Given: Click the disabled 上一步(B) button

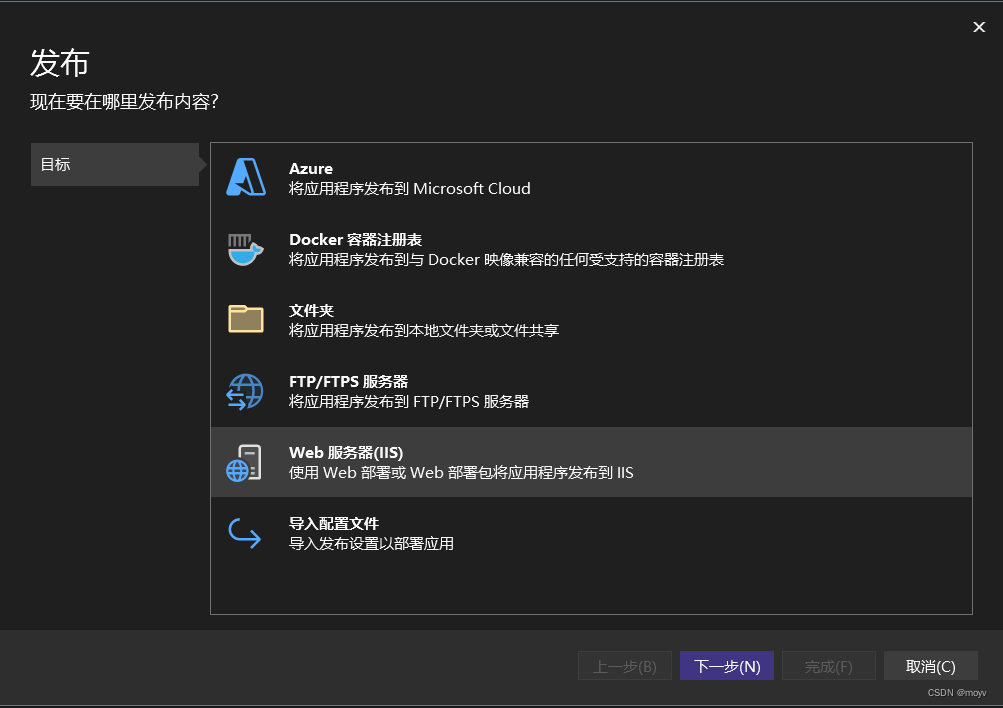Looking at the screenshot, I should [625, 666].
